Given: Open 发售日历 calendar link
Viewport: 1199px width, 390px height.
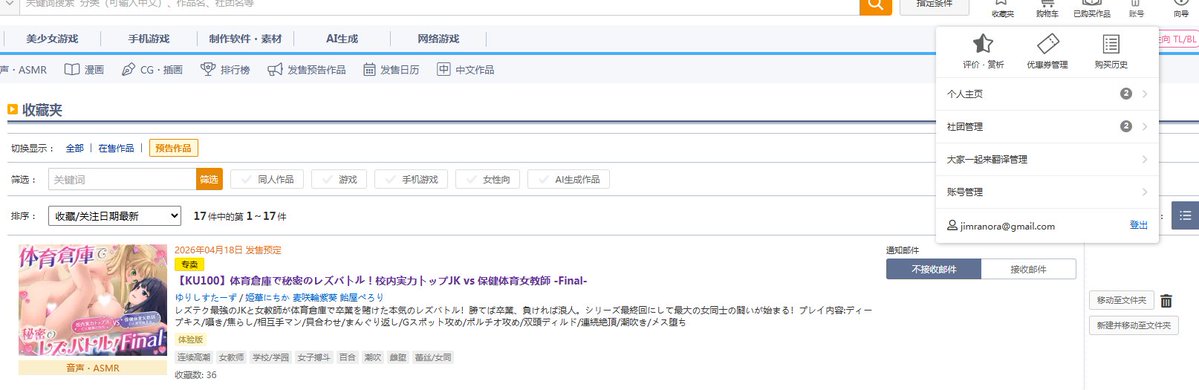Looking at the screenshot, I should (x=391, y=70).
